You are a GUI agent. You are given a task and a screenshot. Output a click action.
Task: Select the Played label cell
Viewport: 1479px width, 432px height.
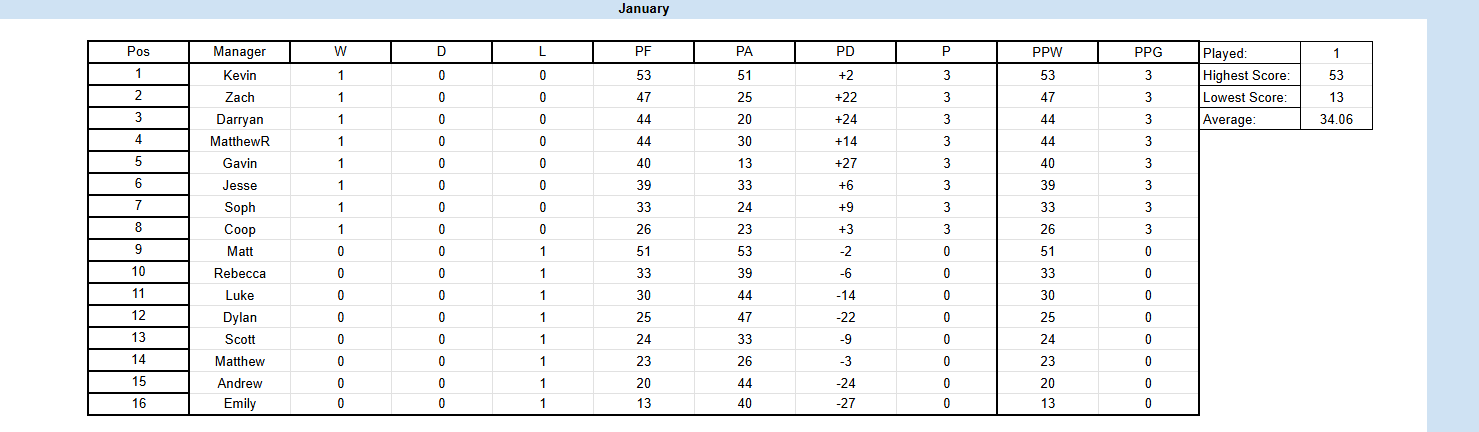[x=1249, y=53]
